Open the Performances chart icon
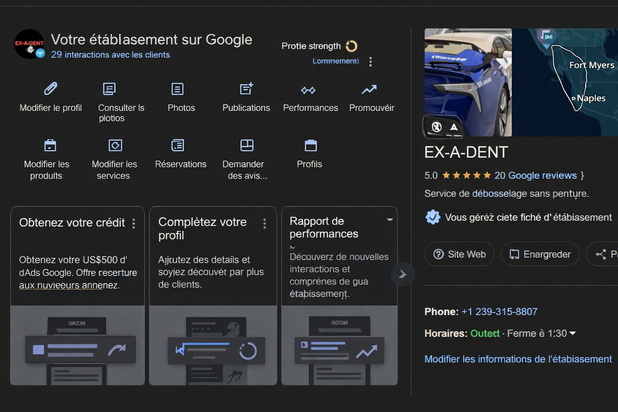This screenshot has height=412, width=618. (309, 89)
